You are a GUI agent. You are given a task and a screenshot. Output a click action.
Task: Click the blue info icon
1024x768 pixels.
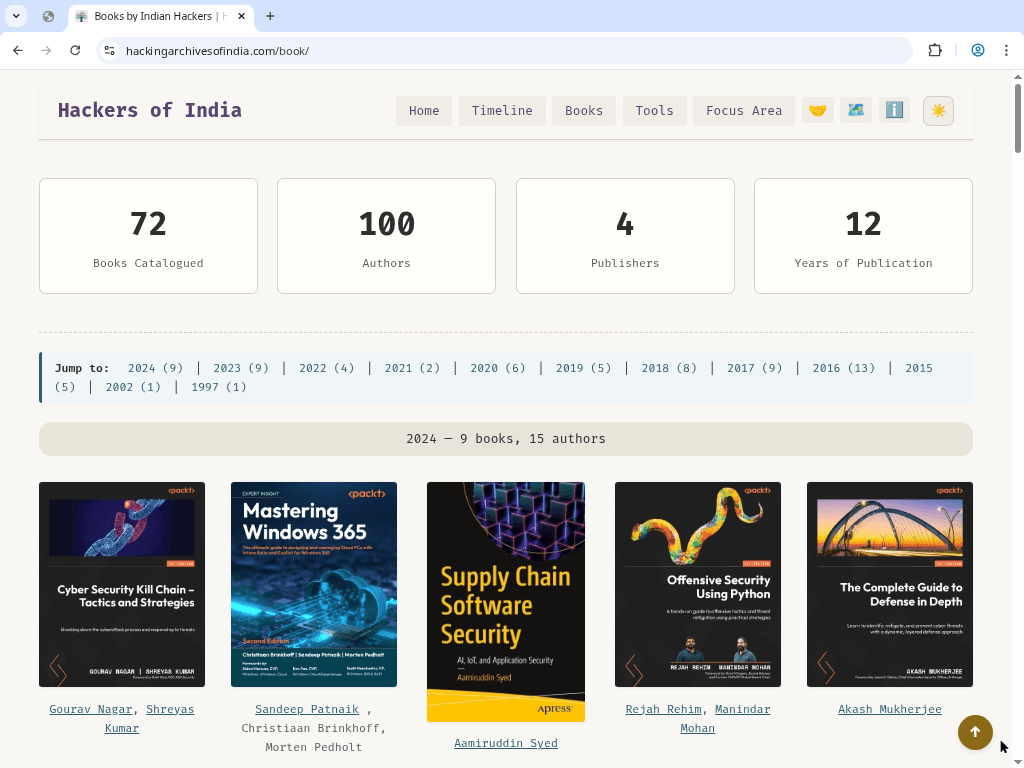894,111
